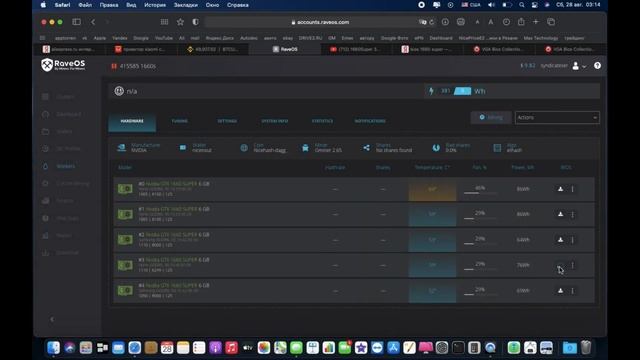Open Trash in the Dock
The image size is (640, 360).
coord(586,348)
